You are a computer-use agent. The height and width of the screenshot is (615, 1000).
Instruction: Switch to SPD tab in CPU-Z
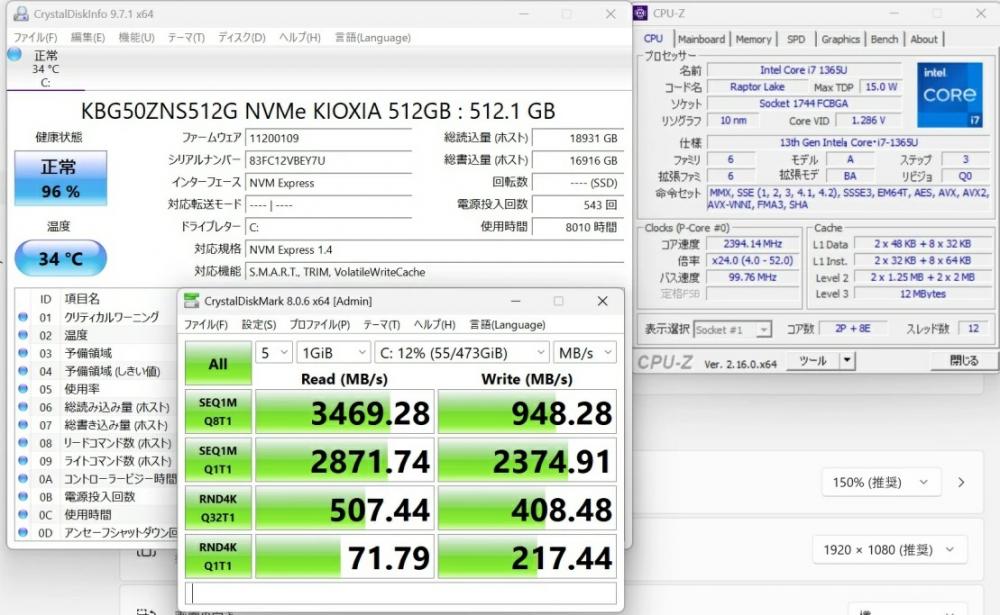[x=796, y=39]
